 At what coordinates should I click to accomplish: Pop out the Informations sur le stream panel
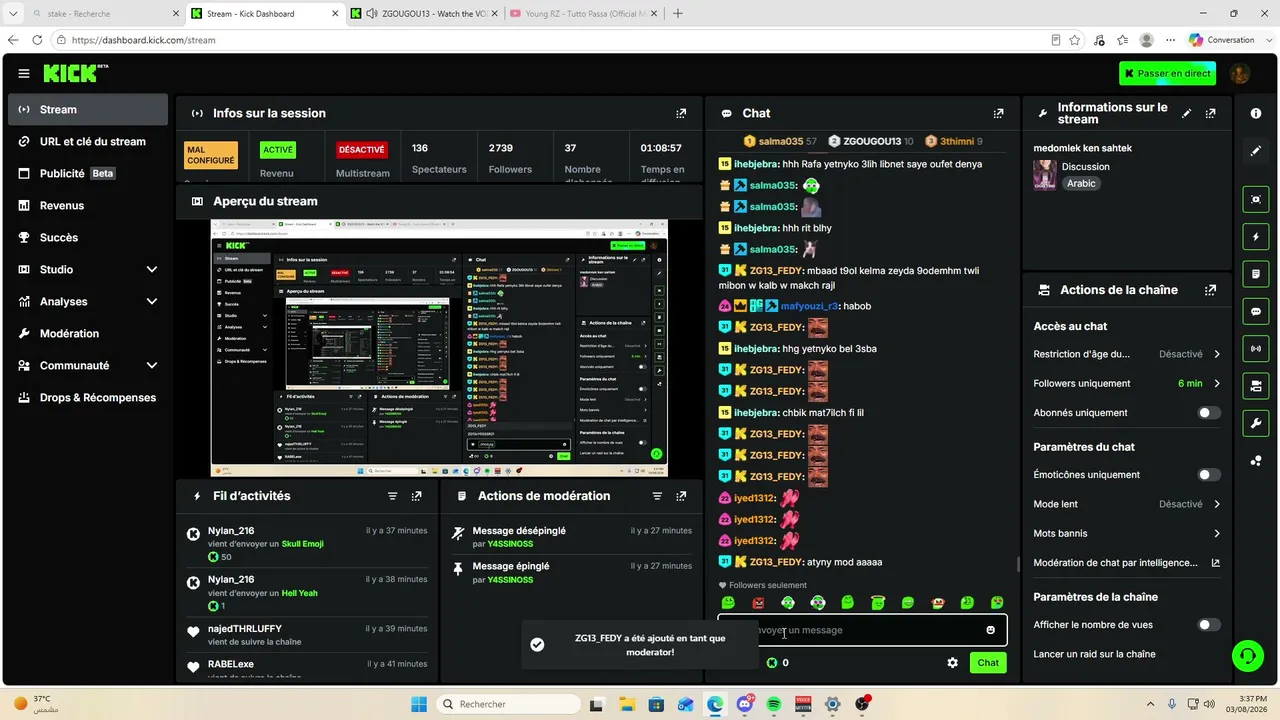1211,113
